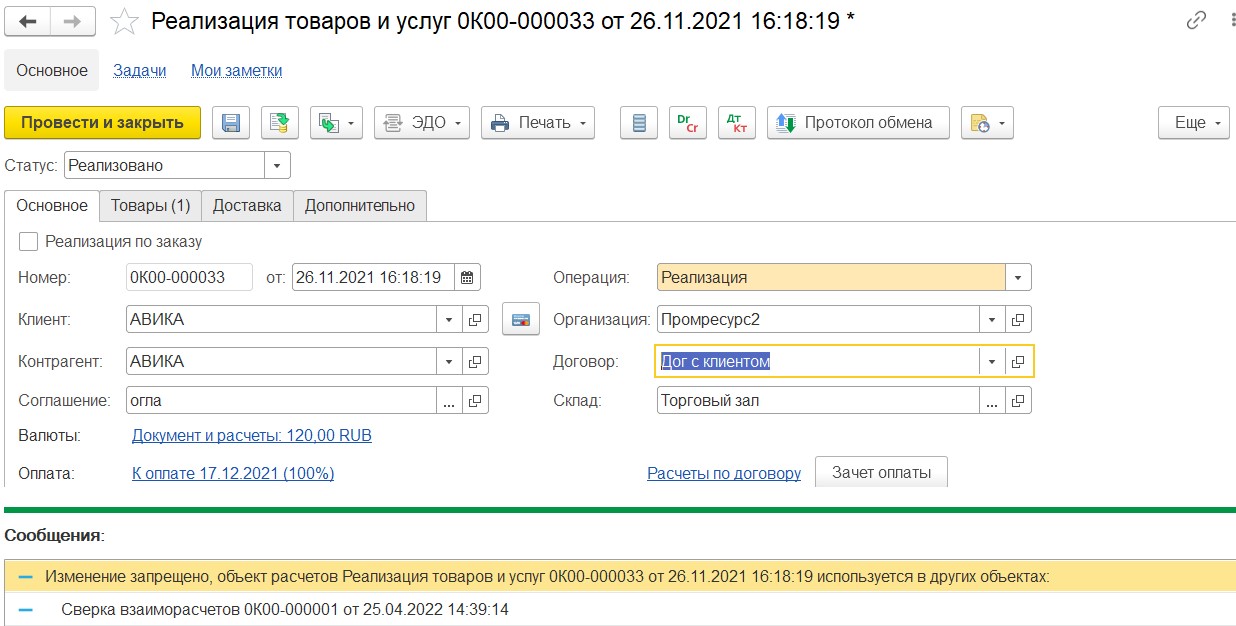Show Dr/Cr accounting entries icon
The image size is (1236, 626).
(x=688, y=123)
